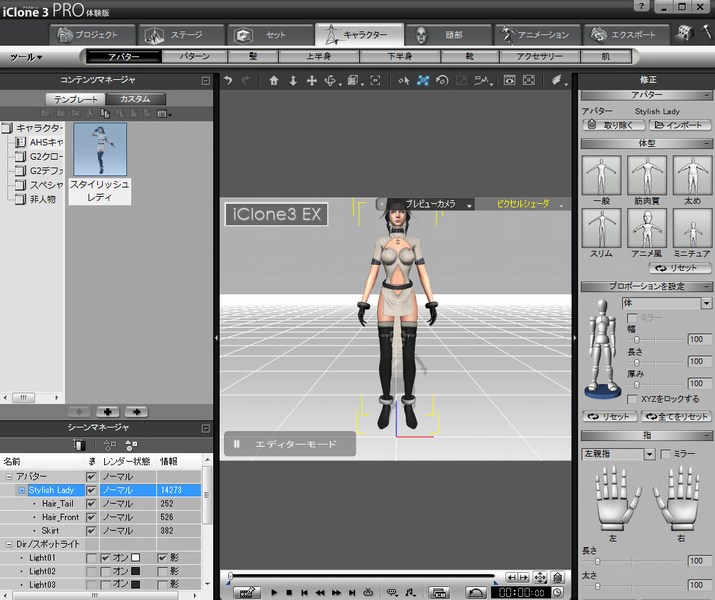
Task: Click the fit-to-frame bracket icon
Action: coord(375,81)
